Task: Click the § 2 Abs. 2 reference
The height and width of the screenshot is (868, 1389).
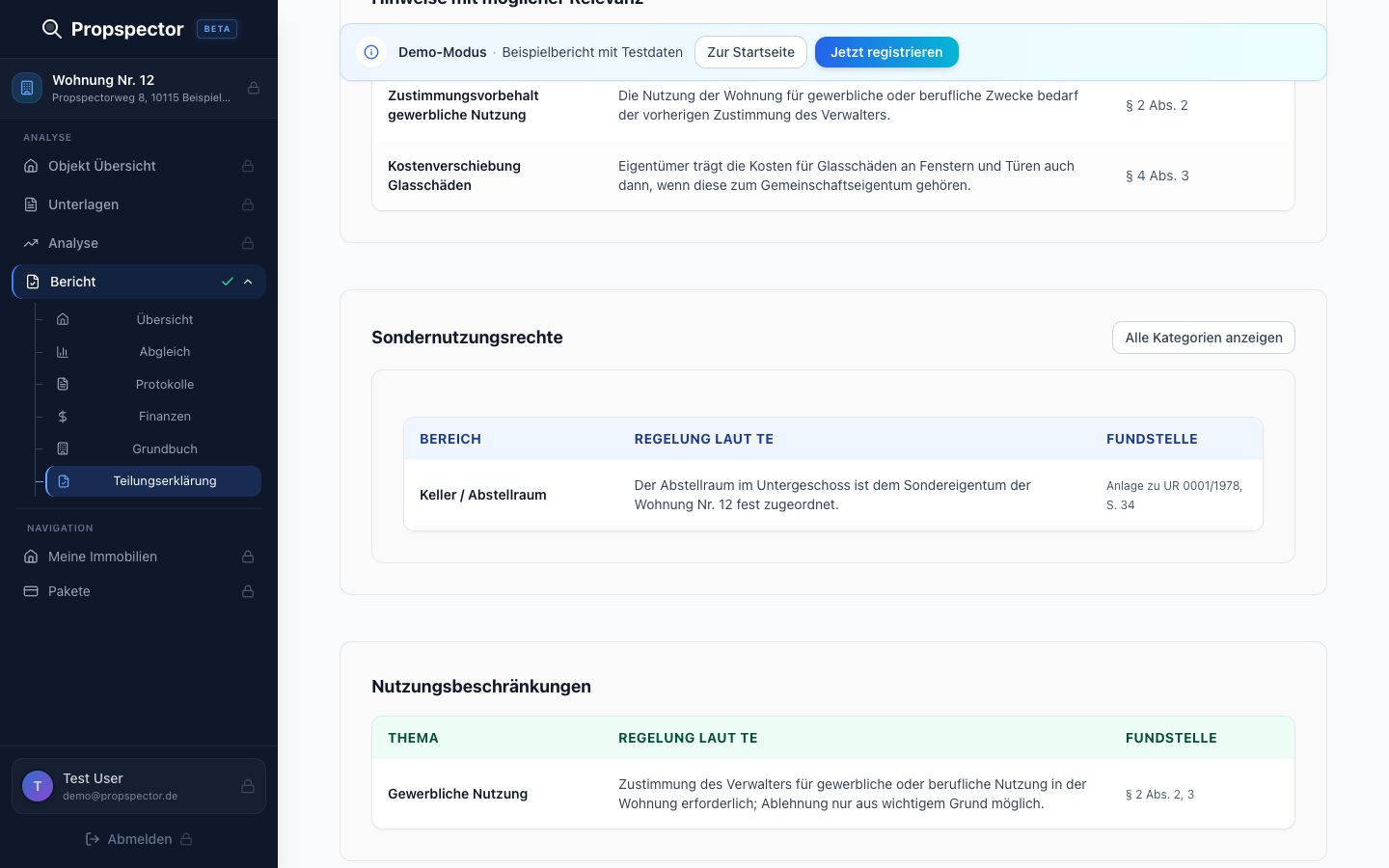Action: [x=1157, y=105]
